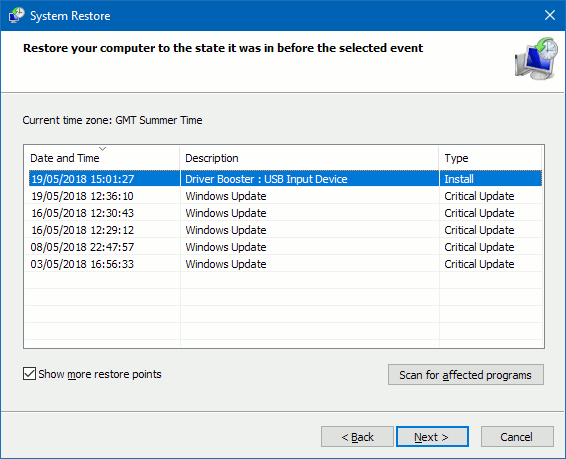Click Critical Update type in 16/05/2018 12:29:12 row
The image size is (566, 459).
479,230
